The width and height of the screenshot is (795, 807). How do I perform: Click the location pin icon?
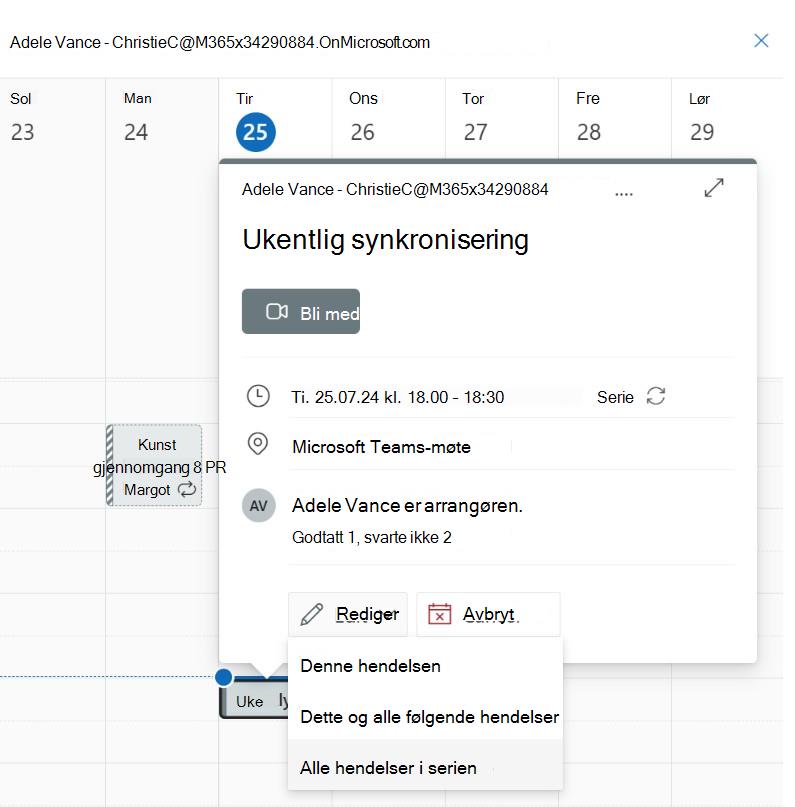tap(258, 444)
